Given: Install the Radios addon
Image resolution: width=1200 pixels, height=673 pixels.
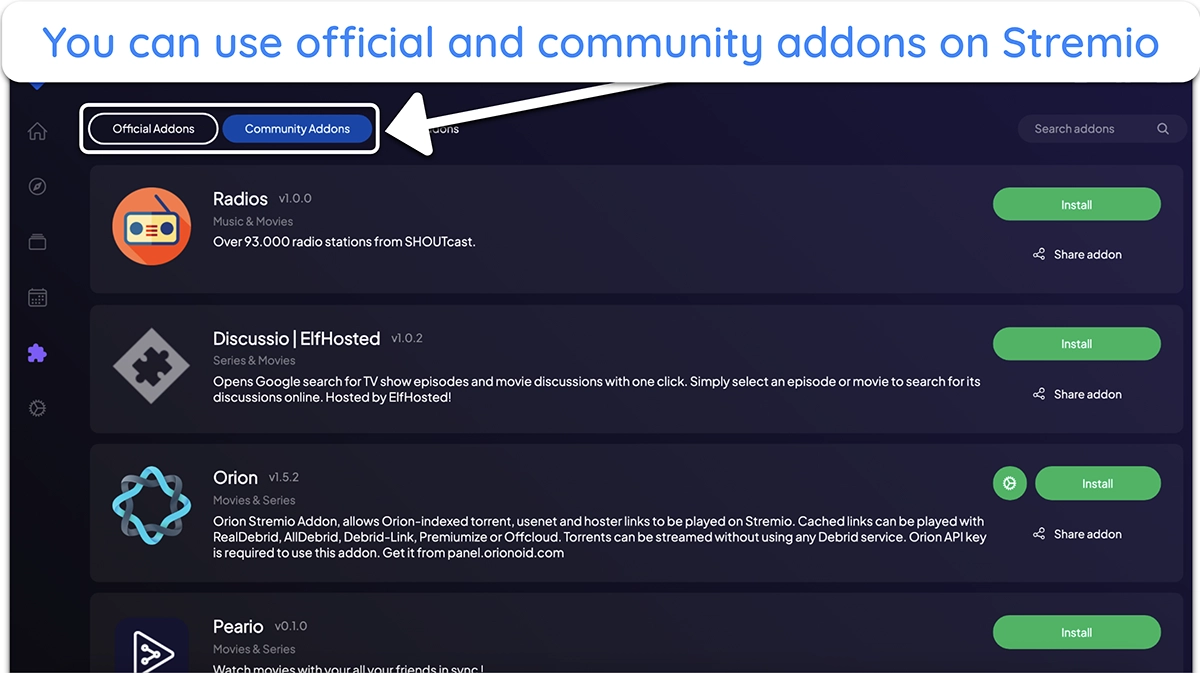Looking at the screenshot, I should [1076, 204].
